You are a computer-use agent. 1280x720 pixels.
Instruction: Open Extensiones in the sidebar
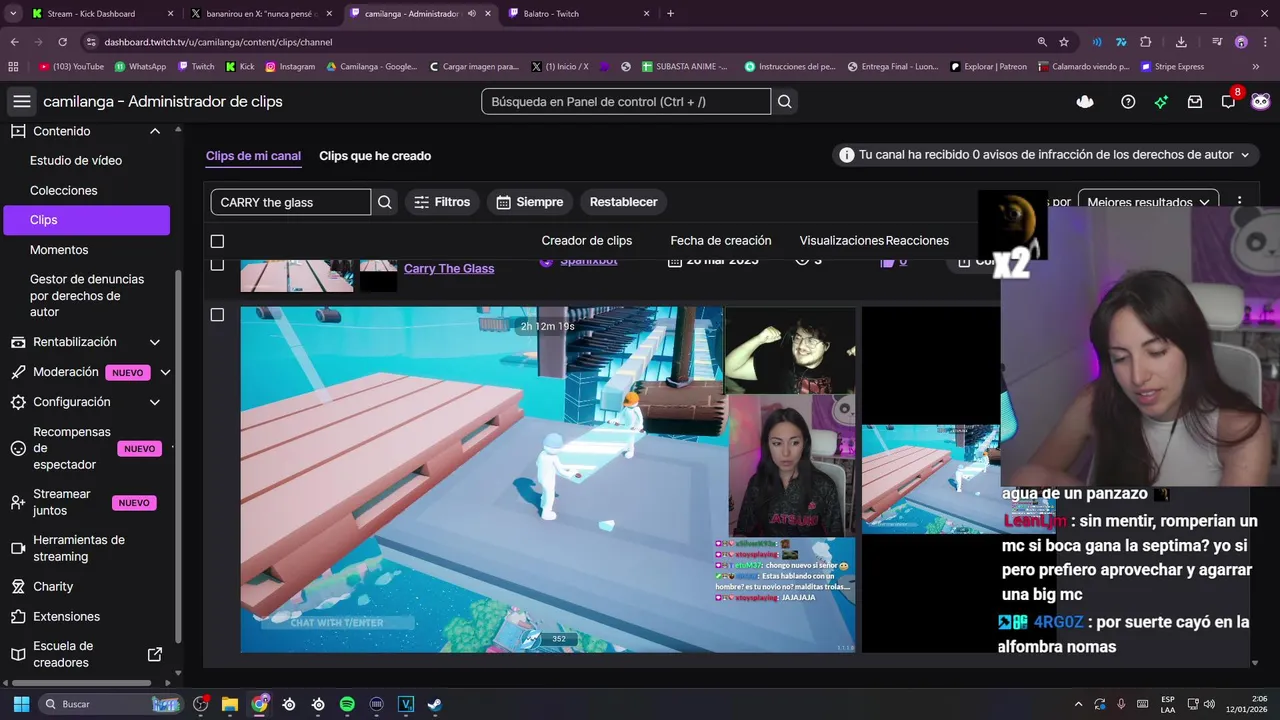[x=66, y=616]
